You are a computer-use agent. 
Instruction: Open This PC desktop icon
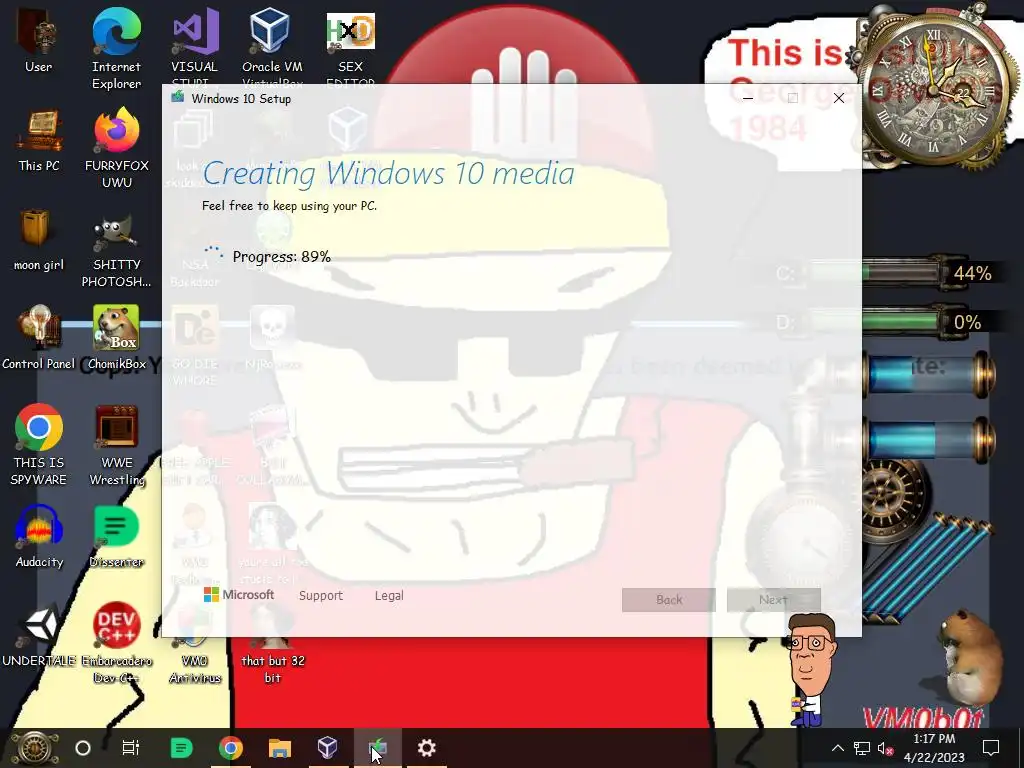click(x=39, y=140)
